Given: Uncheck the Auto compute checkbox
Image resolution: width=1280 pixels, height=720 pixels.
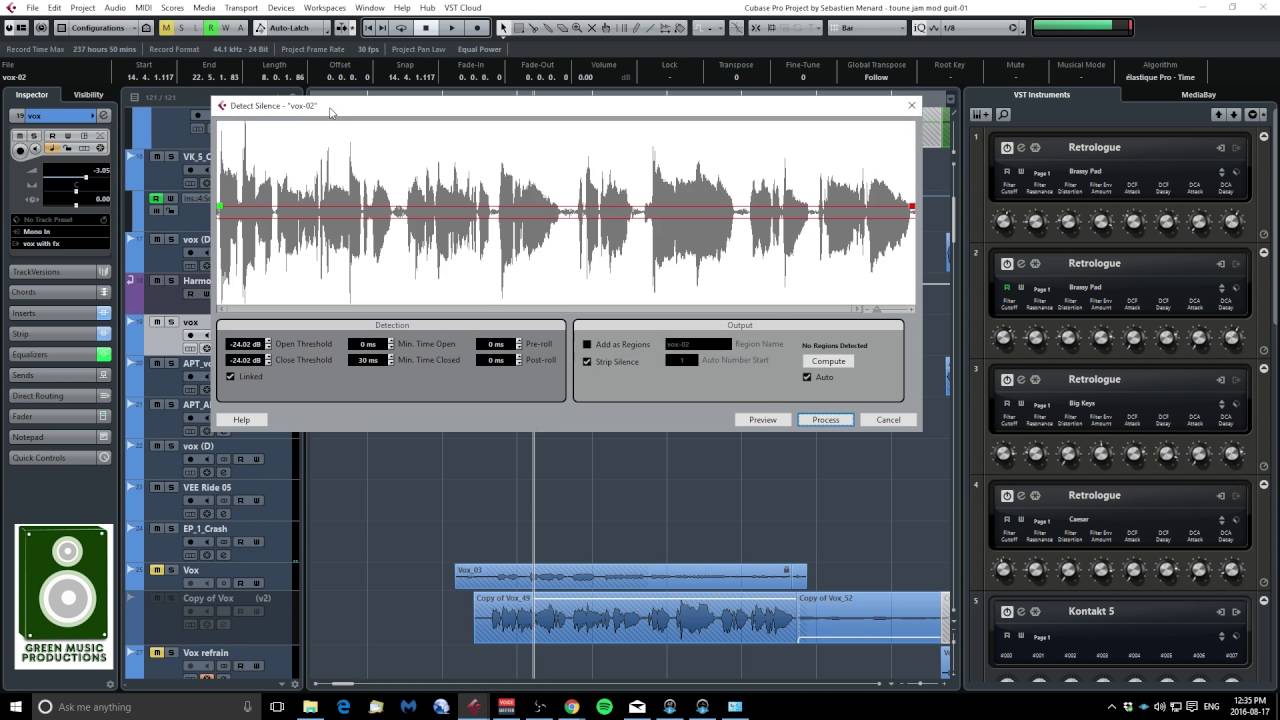Looking at the screenshot, I should pos(807,377).
